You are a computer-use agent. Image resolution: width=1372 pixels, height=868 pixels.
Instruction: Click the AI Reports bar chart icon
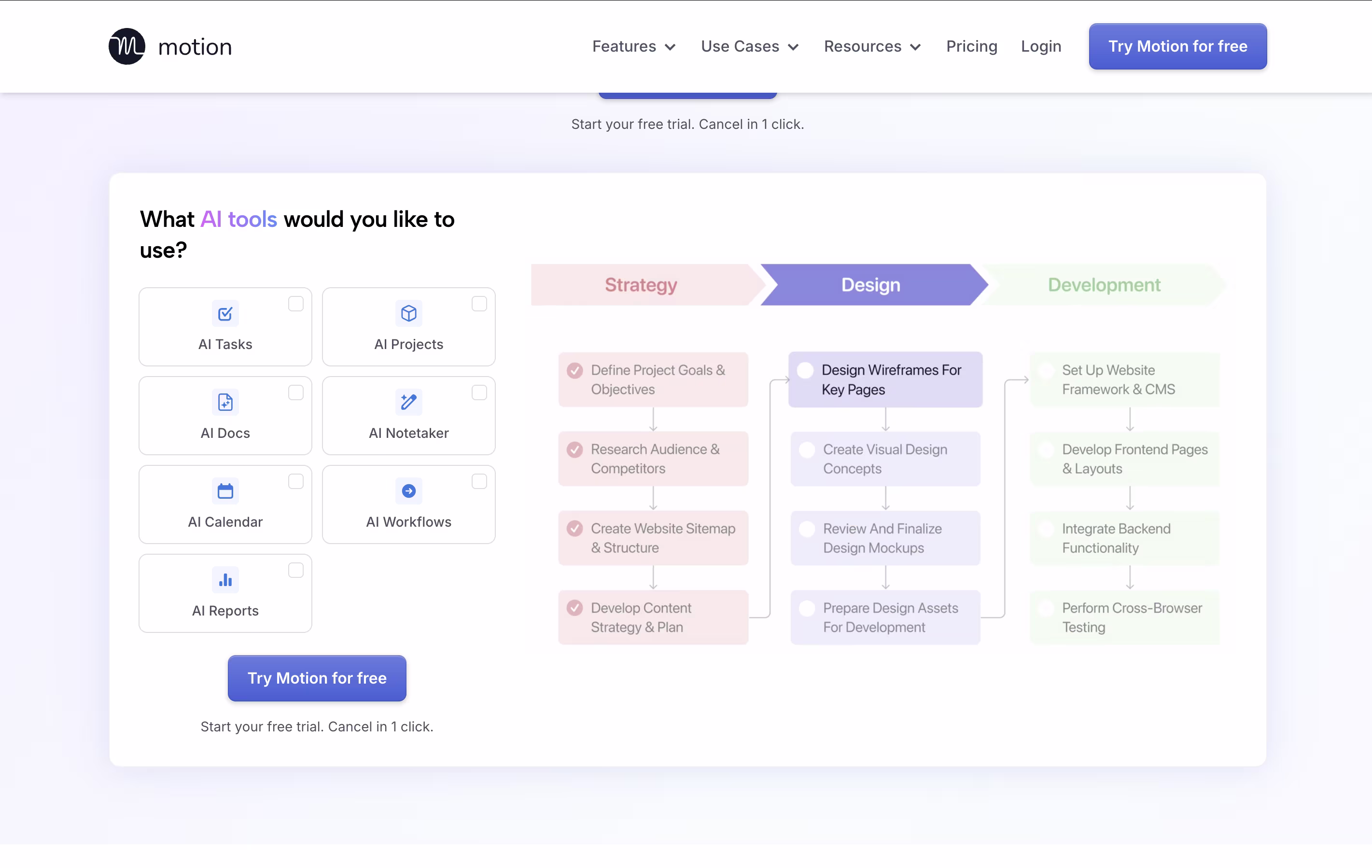point(225,580)
